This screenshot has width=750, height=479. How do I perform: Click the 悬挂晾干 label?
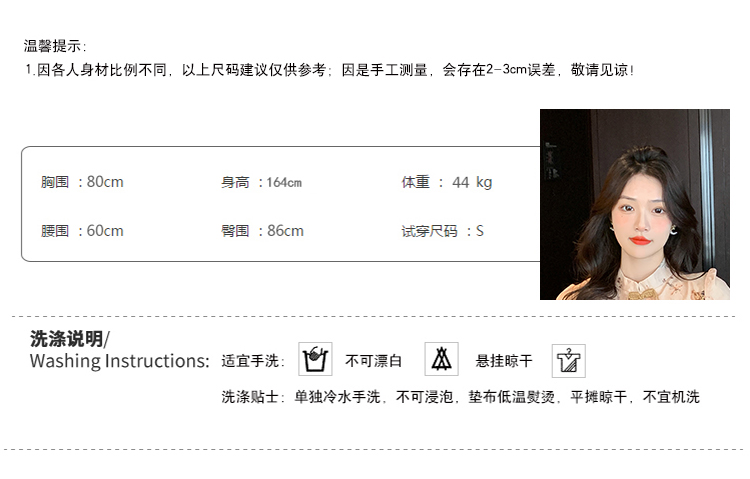504,361
